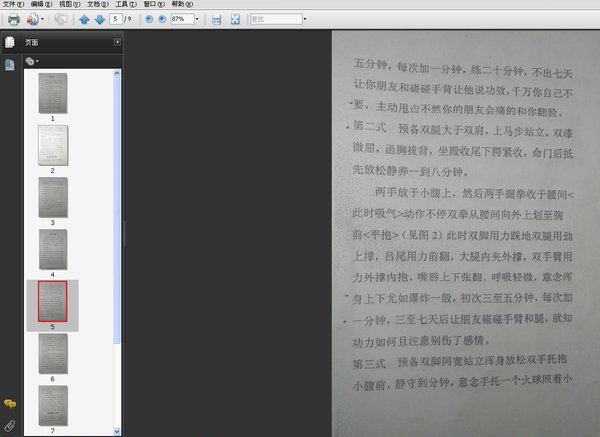600x437 pixels.
Task: Click the page number input field
Action: pyautogui.click(x=117, y=19)
